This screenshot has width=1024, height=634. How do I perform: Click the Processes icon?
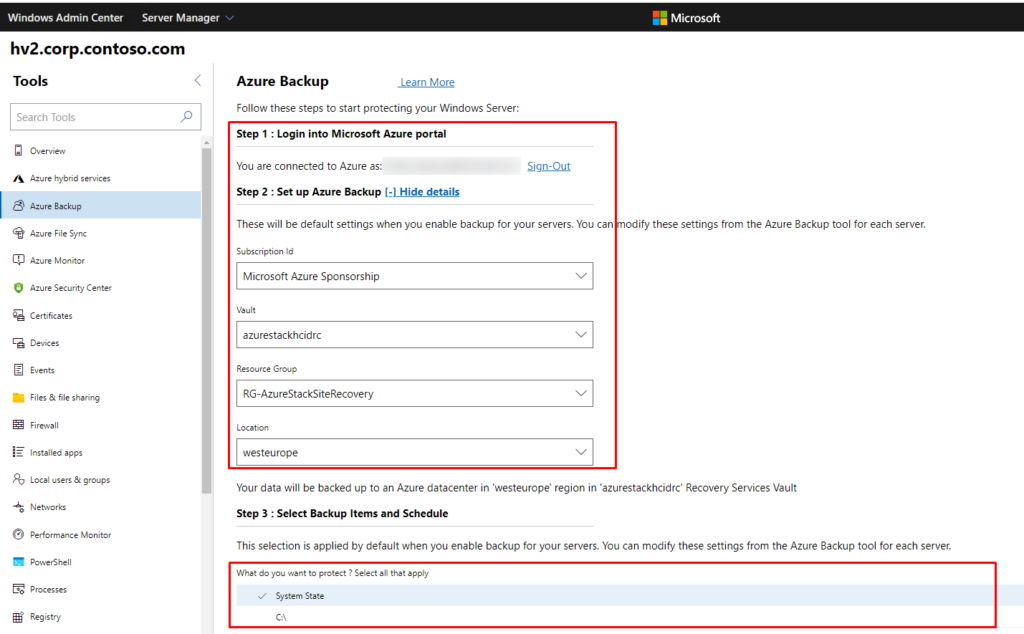point(18,589)
